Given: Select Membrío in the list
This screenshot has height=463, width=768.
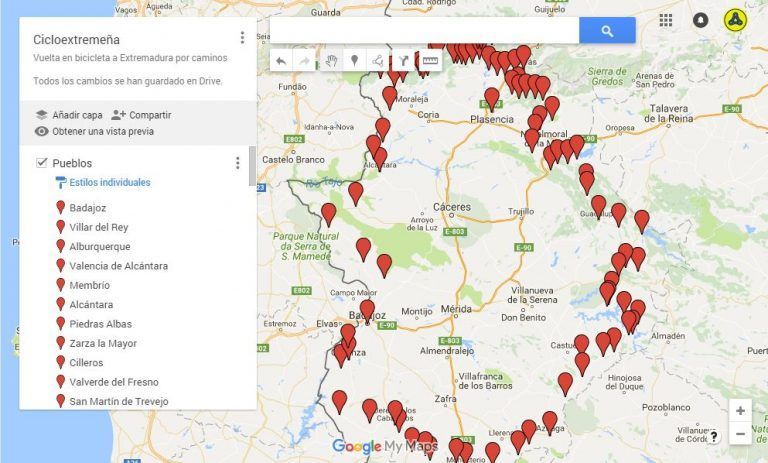Looking at the screenshot, I should (90, 285).
